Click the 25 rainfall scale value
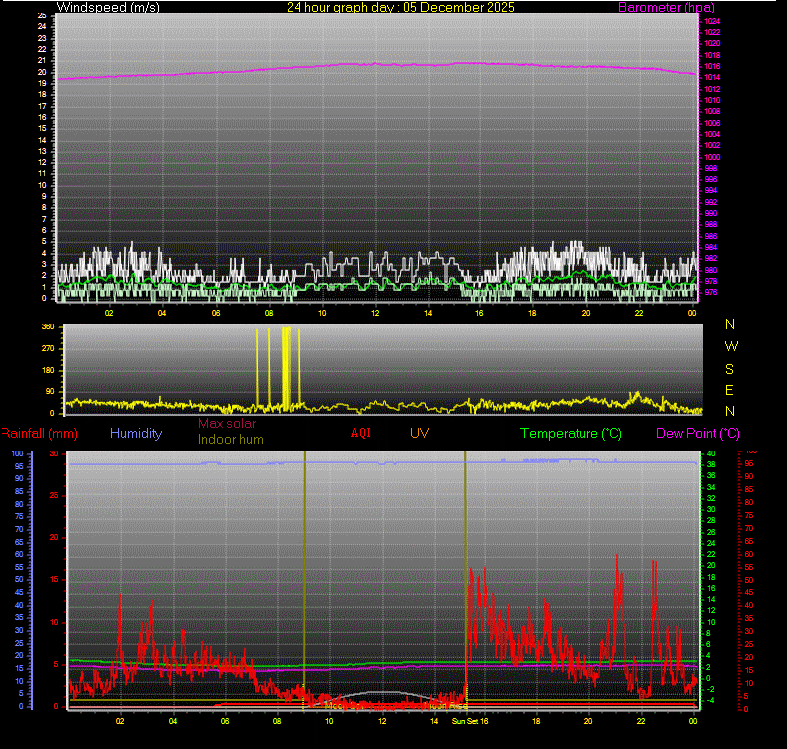 click(x=54, y=495)
